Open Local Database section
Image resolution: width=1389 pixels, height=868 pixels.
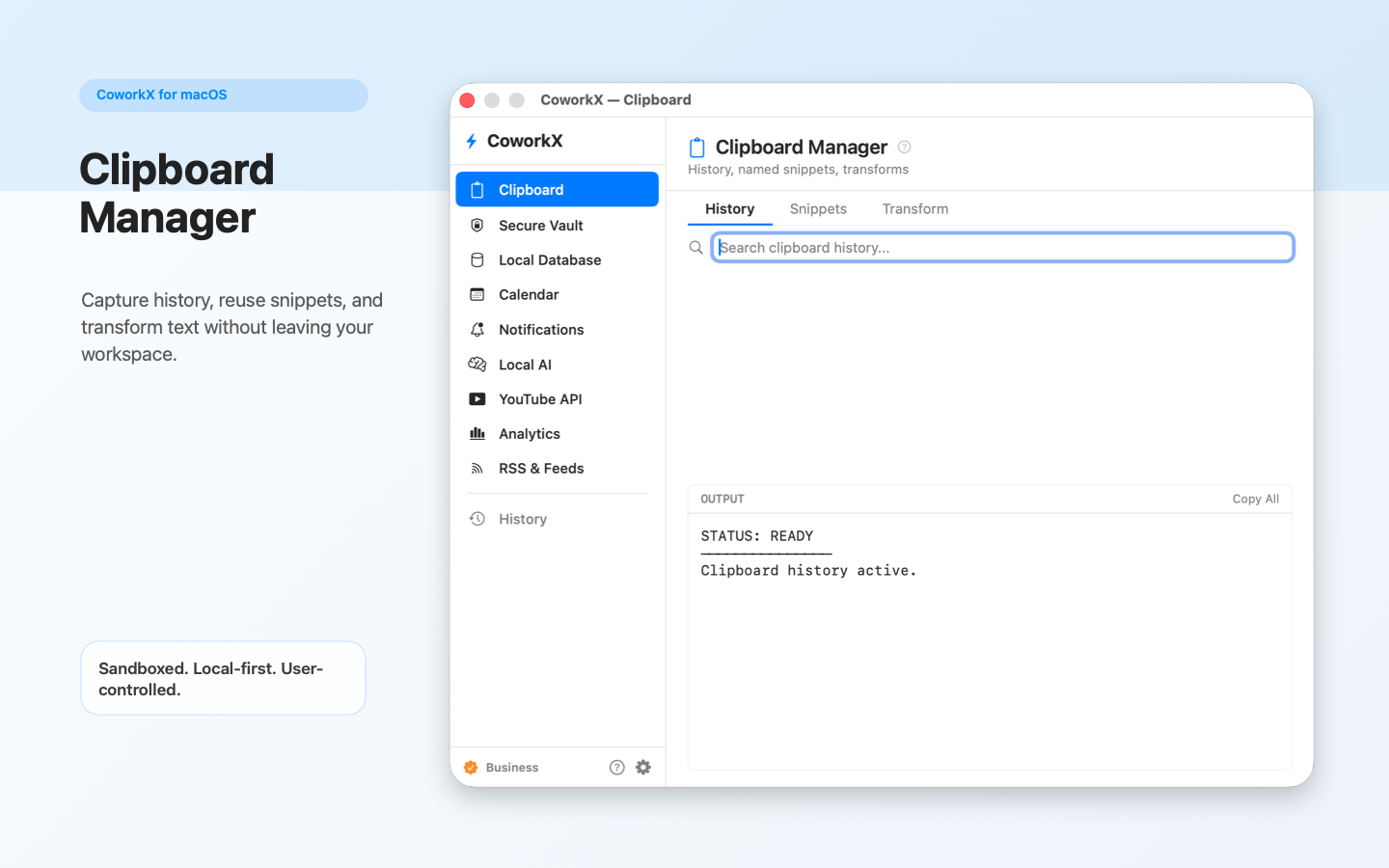[557, 259]
